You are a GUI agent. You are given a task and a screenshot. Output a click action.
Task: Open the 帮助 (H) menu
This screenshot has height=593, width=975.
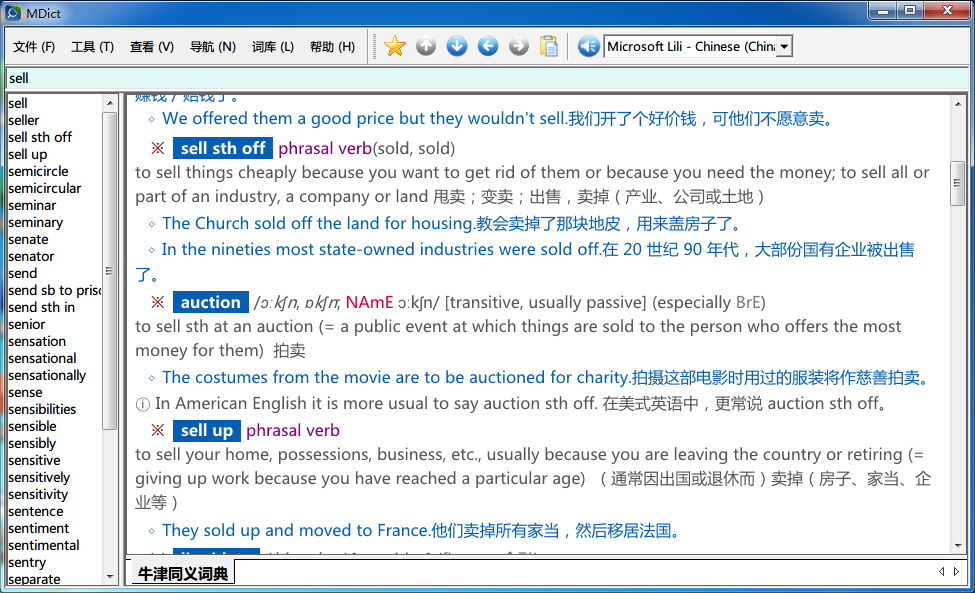(333, 47)
